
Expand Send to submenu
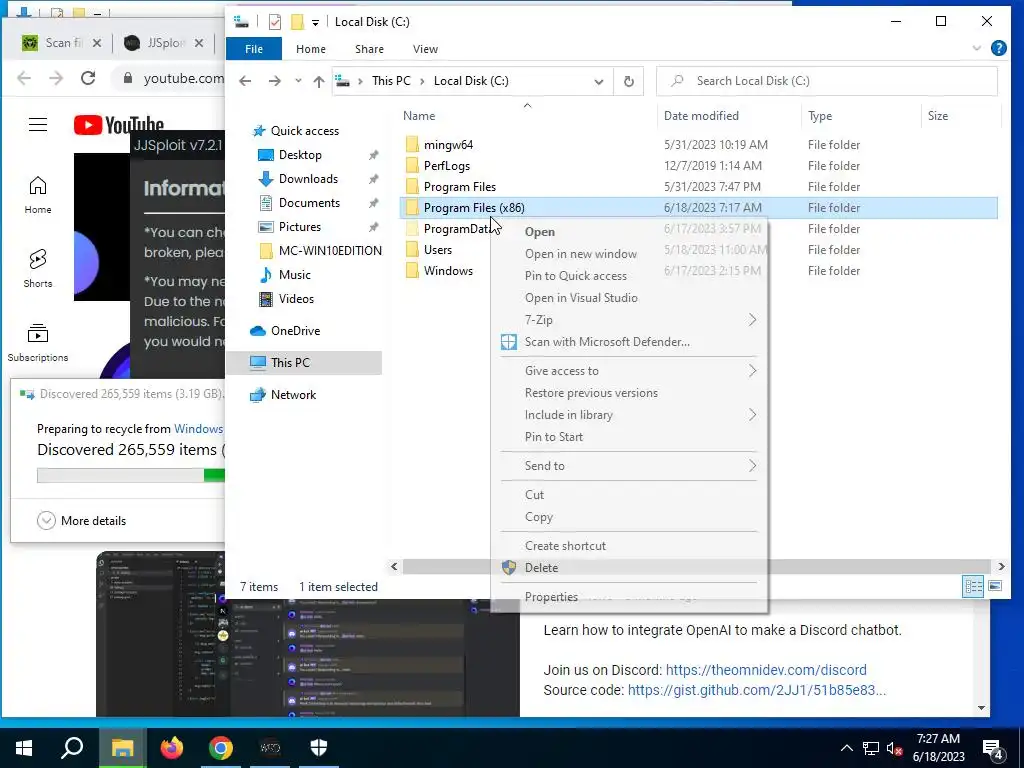point(752,466)
